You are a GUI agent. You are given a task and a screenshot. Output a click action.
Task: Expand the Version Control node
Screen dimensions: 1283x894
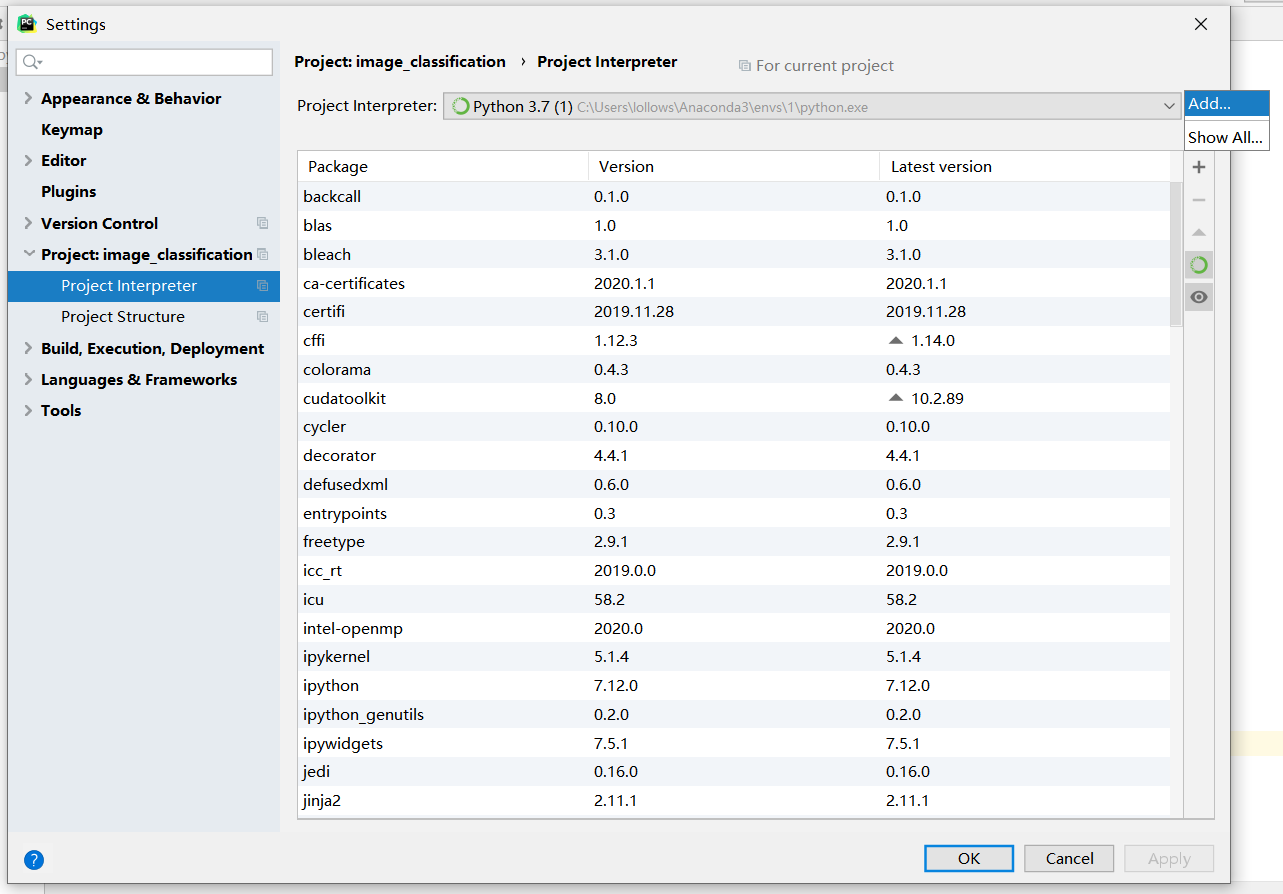pos(28,223)
